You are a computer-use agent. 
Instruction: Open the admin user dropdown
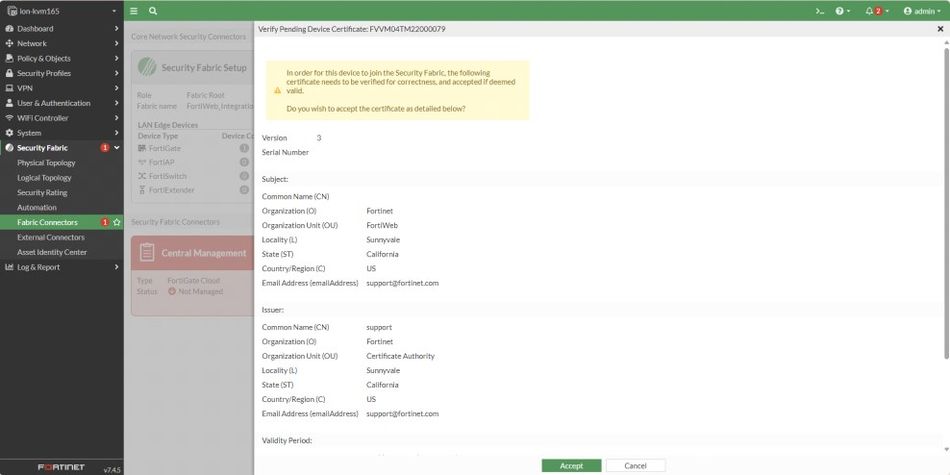pyautogui.click(x=922, y=11)
